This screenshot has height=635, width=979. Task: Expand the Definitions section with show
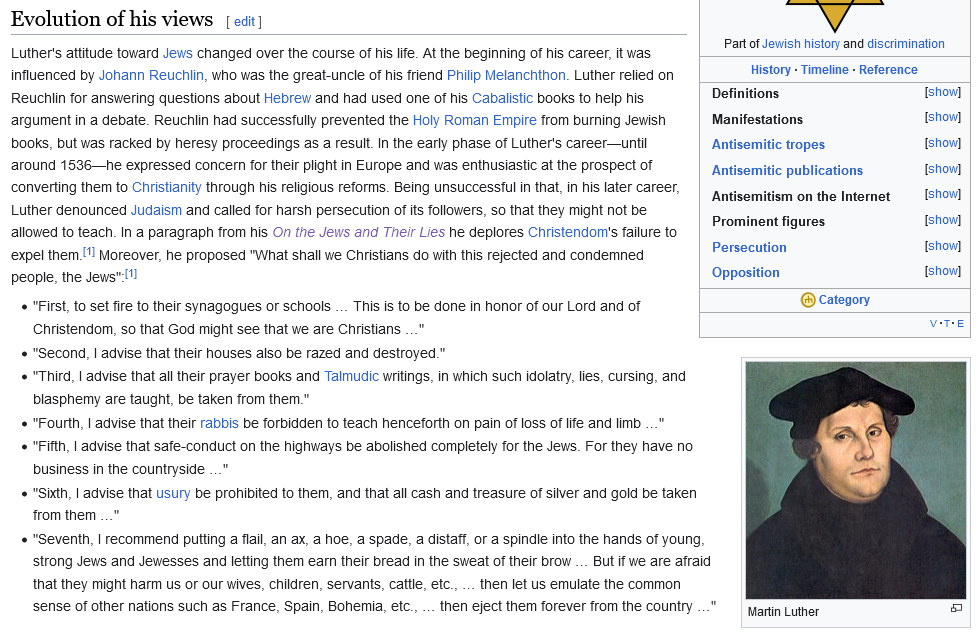[x=942, y=92]
